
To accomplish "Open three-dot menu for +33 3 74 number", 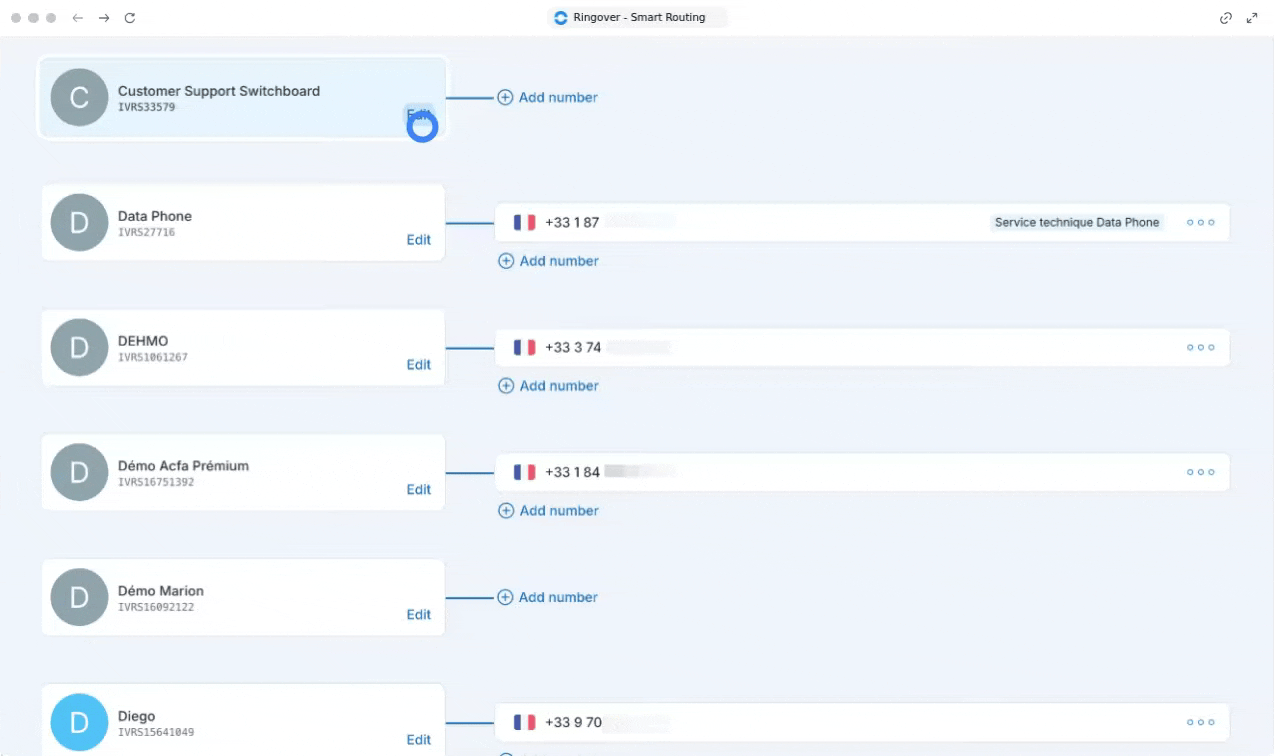I will click(x=1201, y=347).
